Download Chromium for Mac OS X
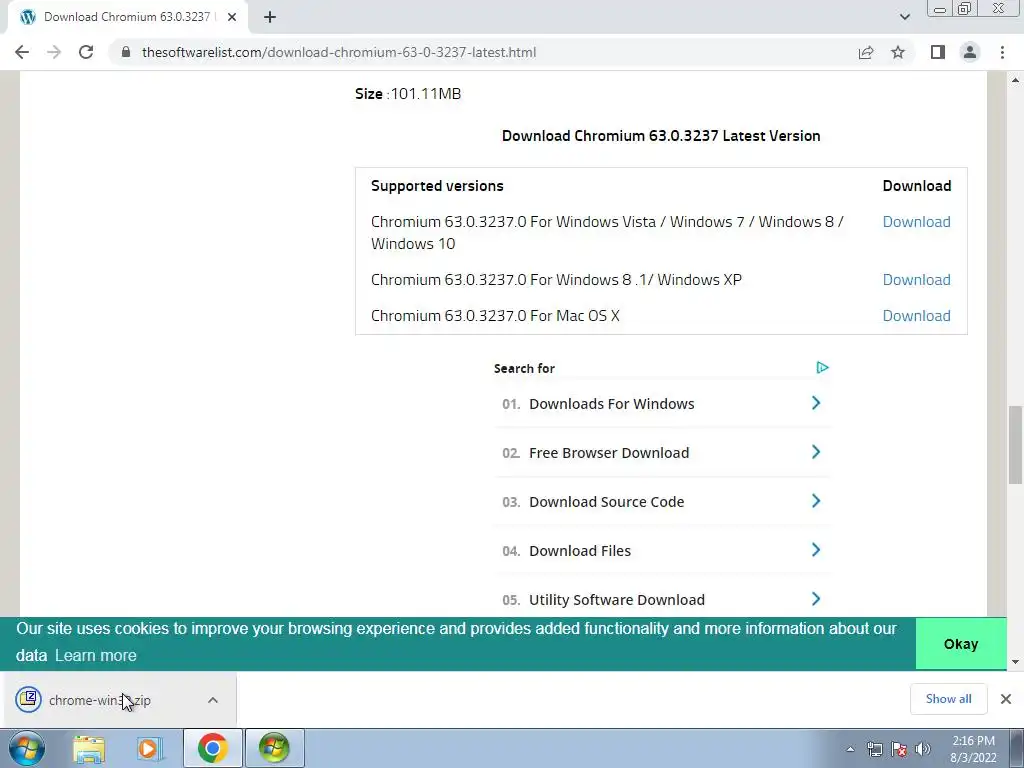The width and height of the screenshot is (1024, 768). click(916, 315)
